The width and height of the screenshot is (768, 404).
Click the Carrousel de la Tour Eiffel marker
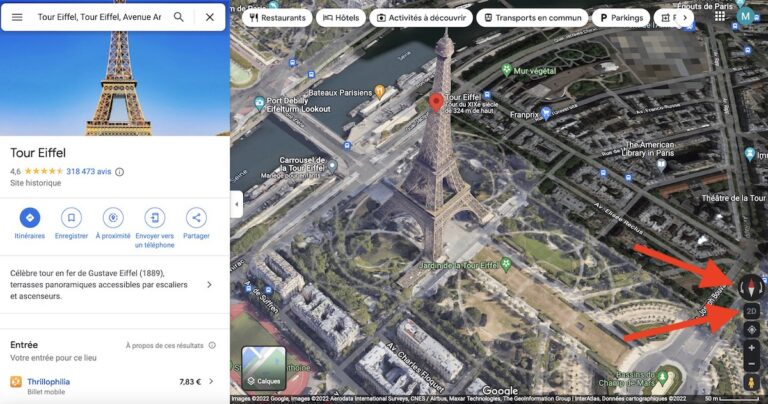tap(333, 166)
